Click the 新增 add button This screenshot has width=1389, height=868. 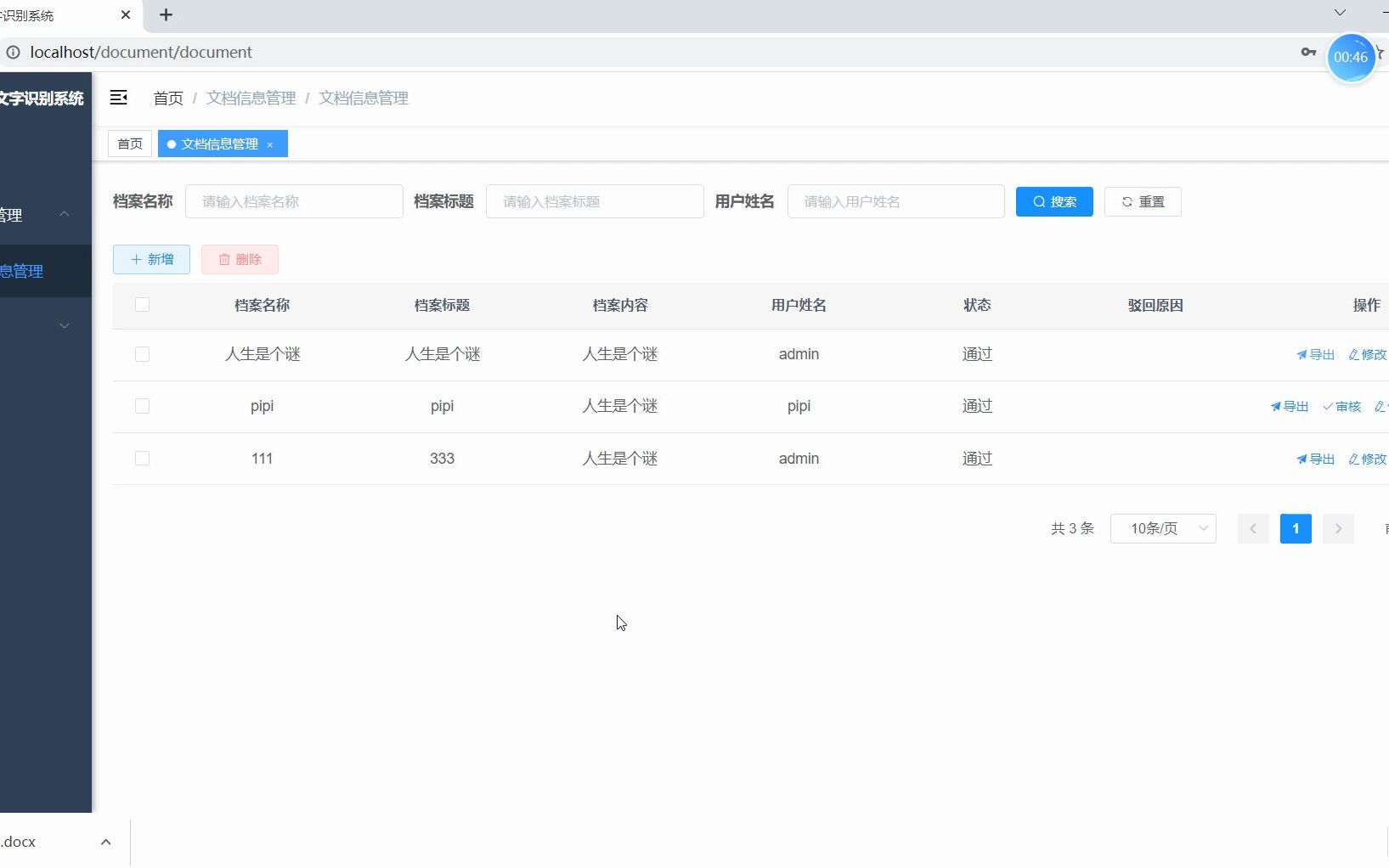pyautogui.click(x=150, y=259)
